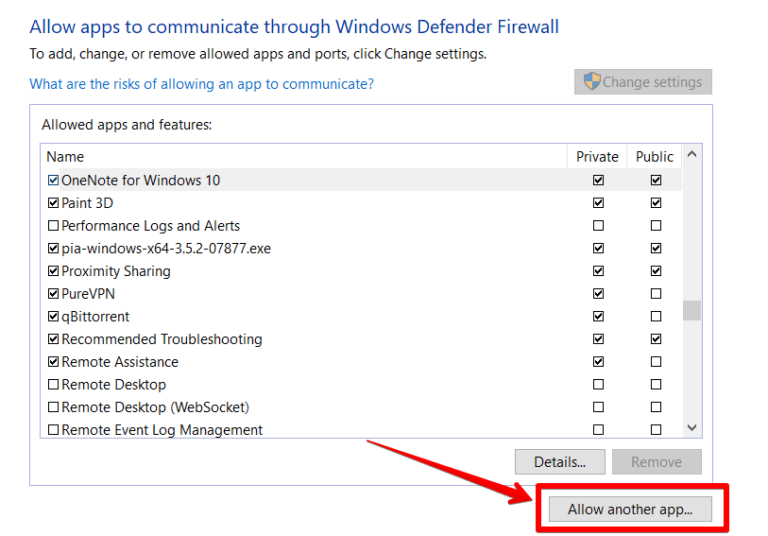This screenshot has width=768, height=536.
Task: Click the shield icon on Change settings
Action: tap(592, 82)
